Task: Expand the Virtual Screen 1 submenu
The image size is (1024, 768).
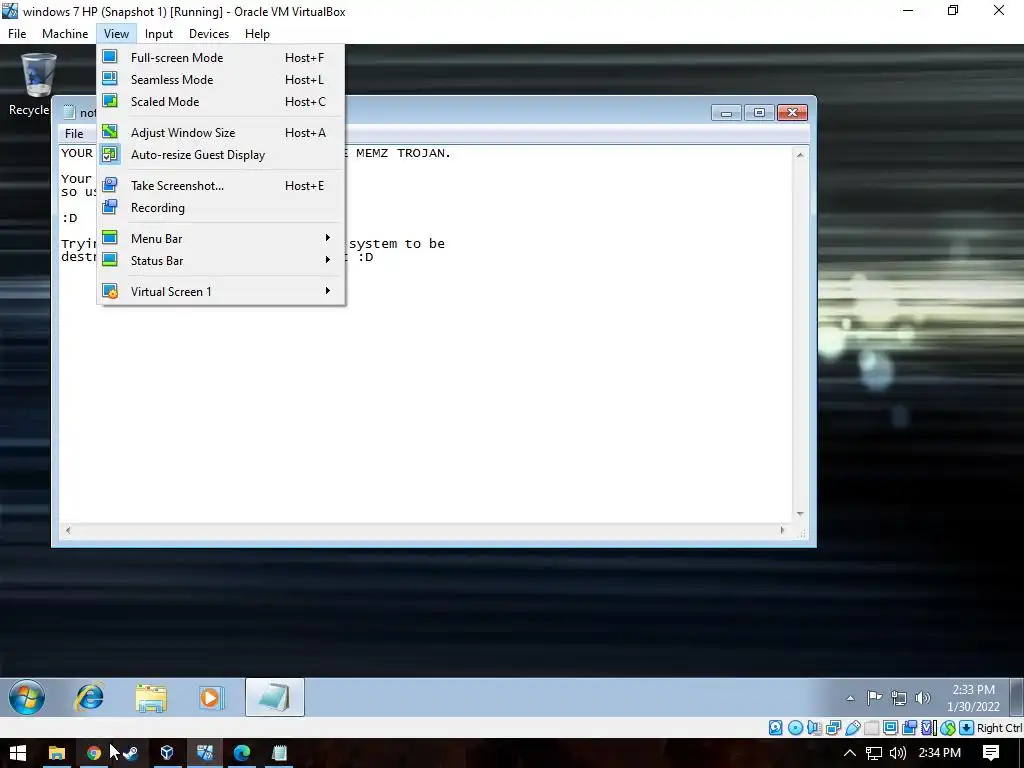Action: coord(221,291)
